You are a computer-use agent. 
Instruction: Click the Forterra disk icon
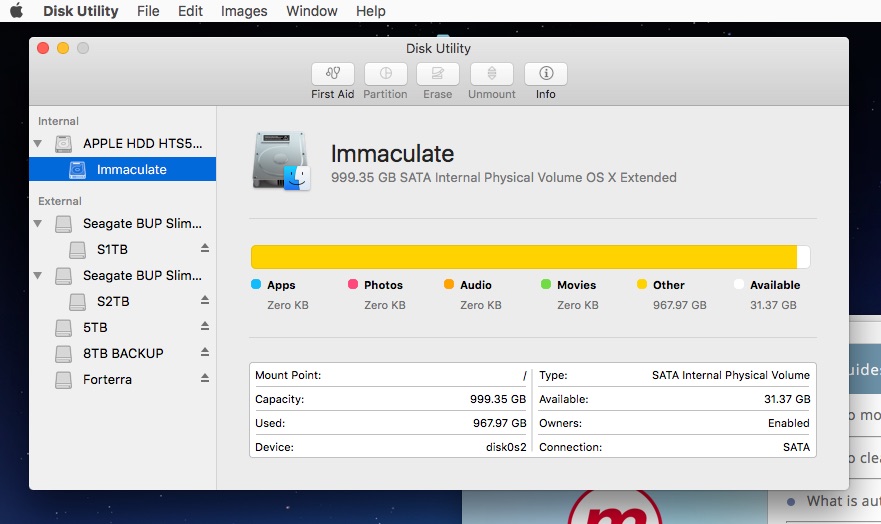tap(63, 380)
